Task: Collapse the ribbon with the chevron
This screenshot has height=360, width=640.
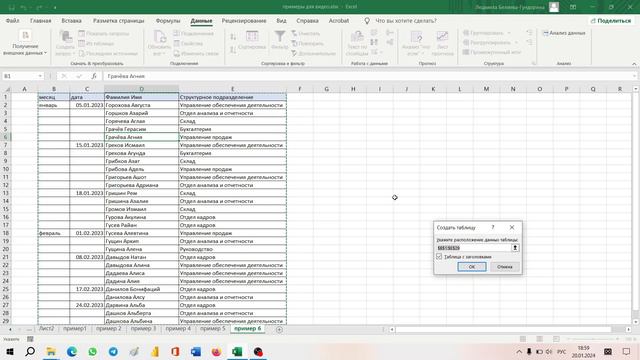Action: [x=634, y=64]
